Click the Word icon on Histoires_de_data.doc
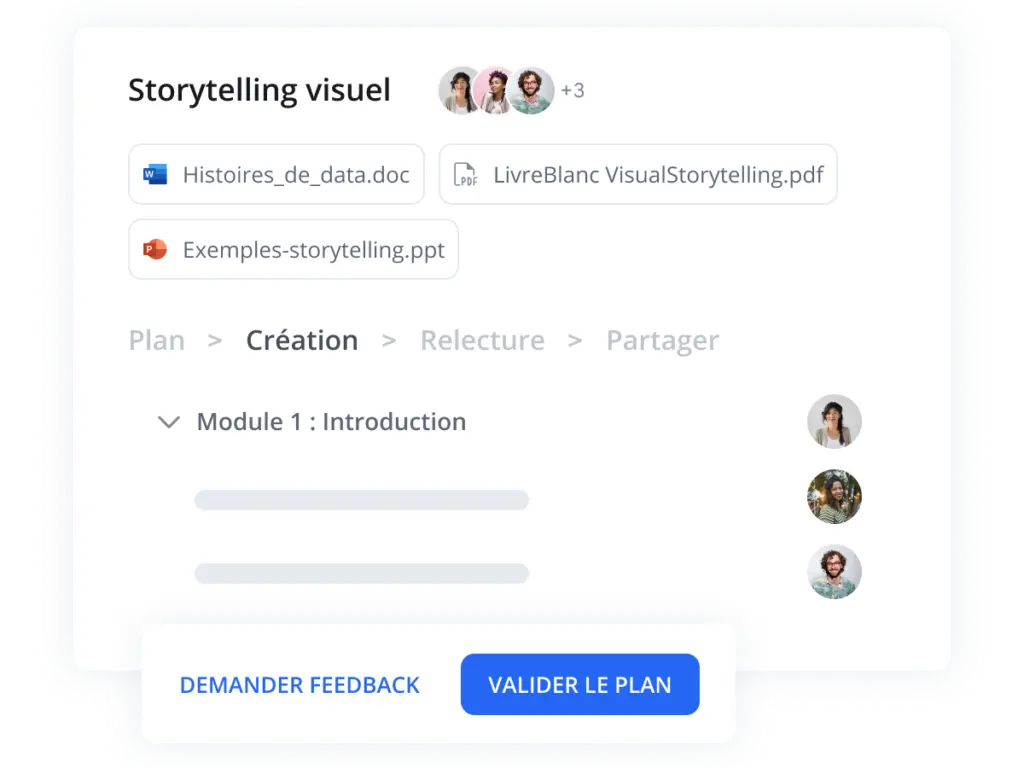The width and height of the screenshot is (1024, 768). (x=155, y=175)
